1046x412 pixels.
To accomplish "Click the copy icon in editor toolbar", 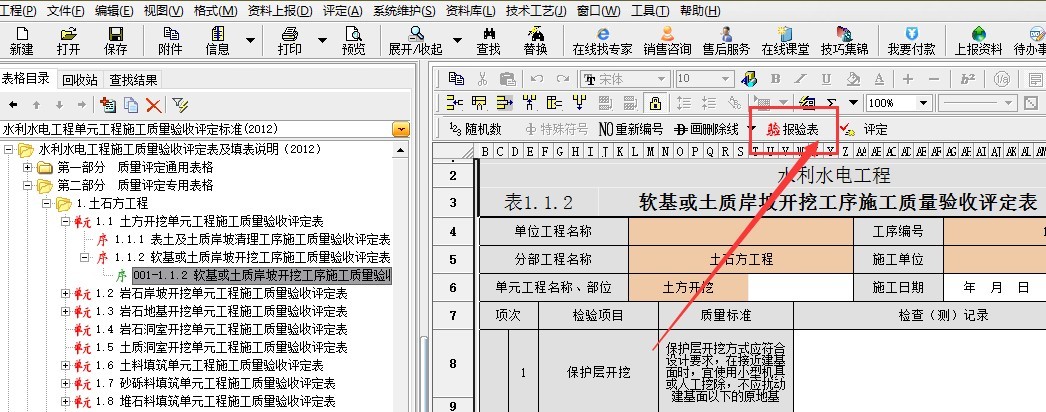I will click(x=456, y=79).
